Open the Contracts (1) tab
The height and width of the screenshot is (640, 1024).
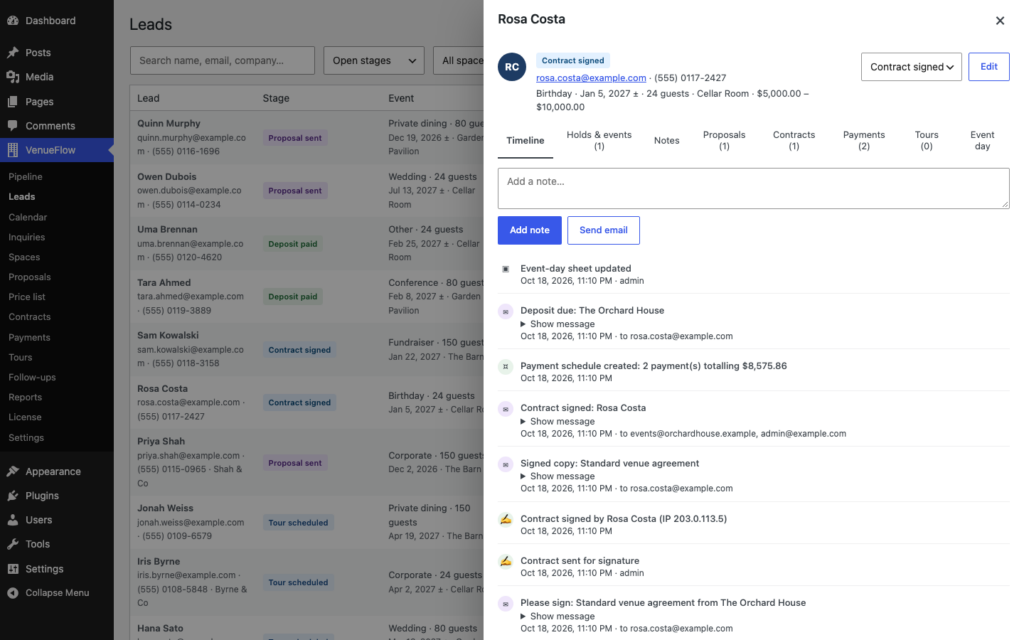click(794, 140)
